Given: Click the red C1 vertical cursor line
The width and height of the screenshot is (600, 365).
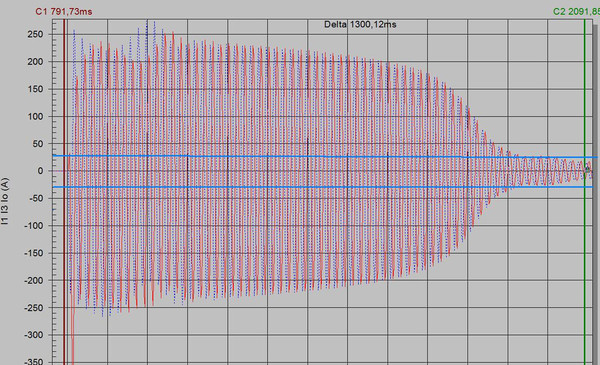Looking at the screenshot, I should pyautogui.click(x=64, y=191).
